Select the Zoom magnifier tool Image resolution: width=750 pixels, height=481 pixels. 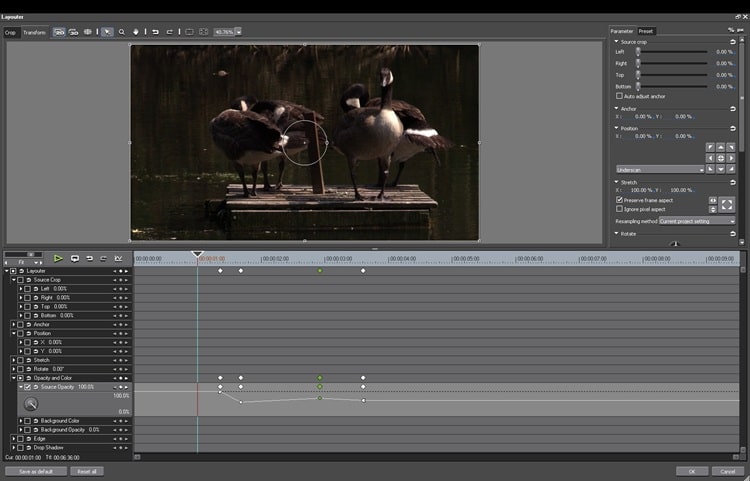pos(122,32)
